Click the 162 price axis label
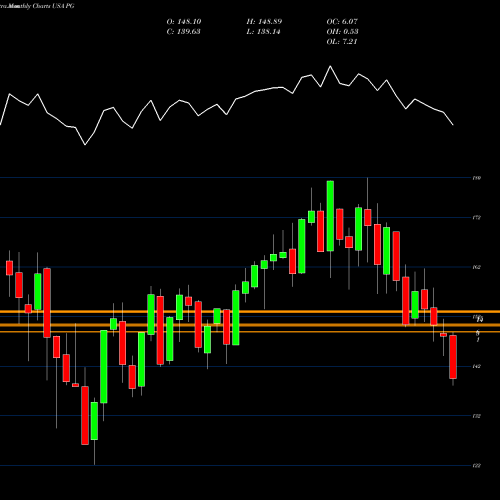The width and height of the screenshot is (500, 500). 477,267
